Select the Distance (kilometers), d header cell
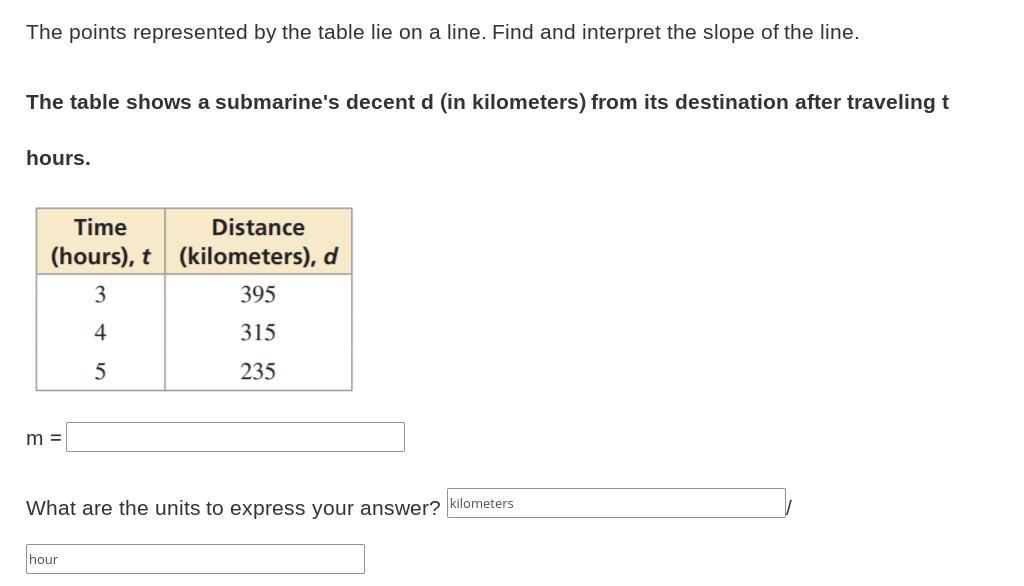Viewport: 1024px width, 586px height. pos(258,241)
